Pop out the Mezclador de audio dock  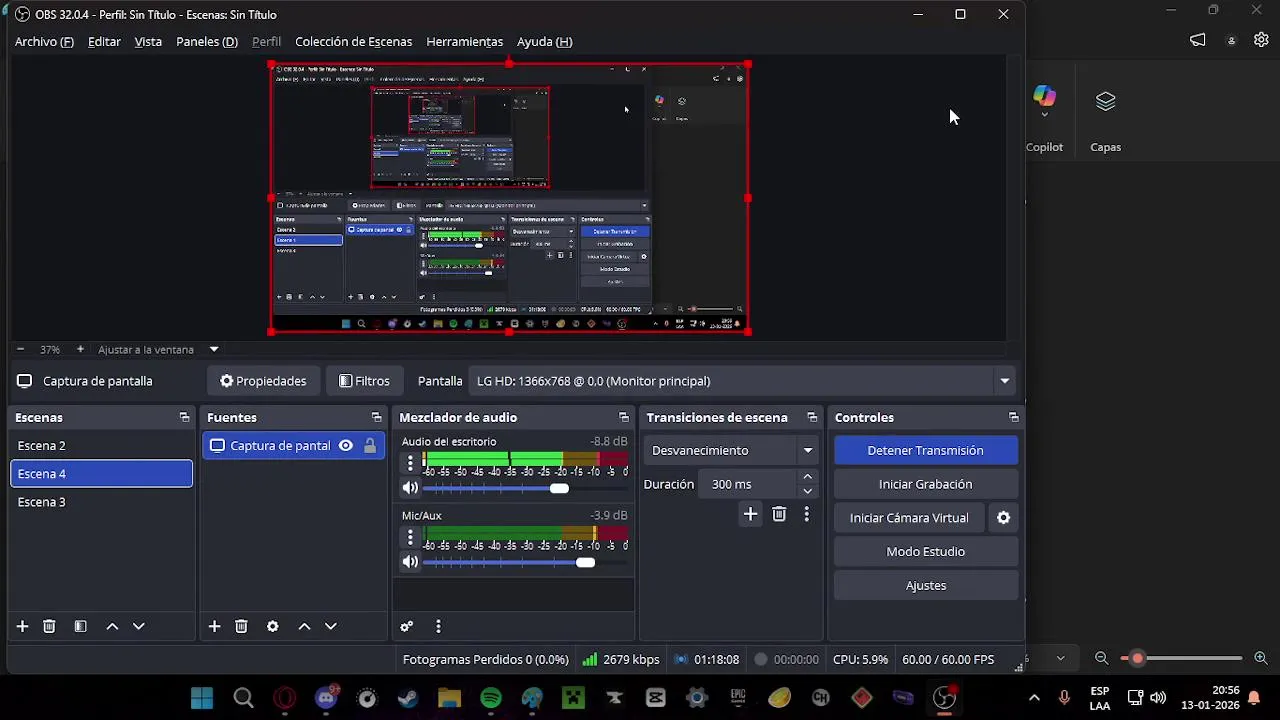[624, 417]
